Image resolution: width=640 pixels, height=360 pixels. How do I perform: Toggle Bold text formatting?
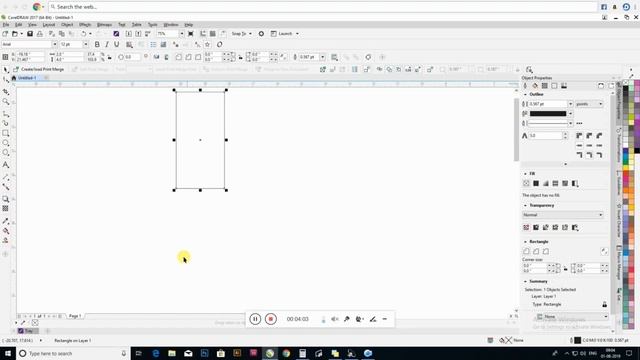click(x=97, y=44)
